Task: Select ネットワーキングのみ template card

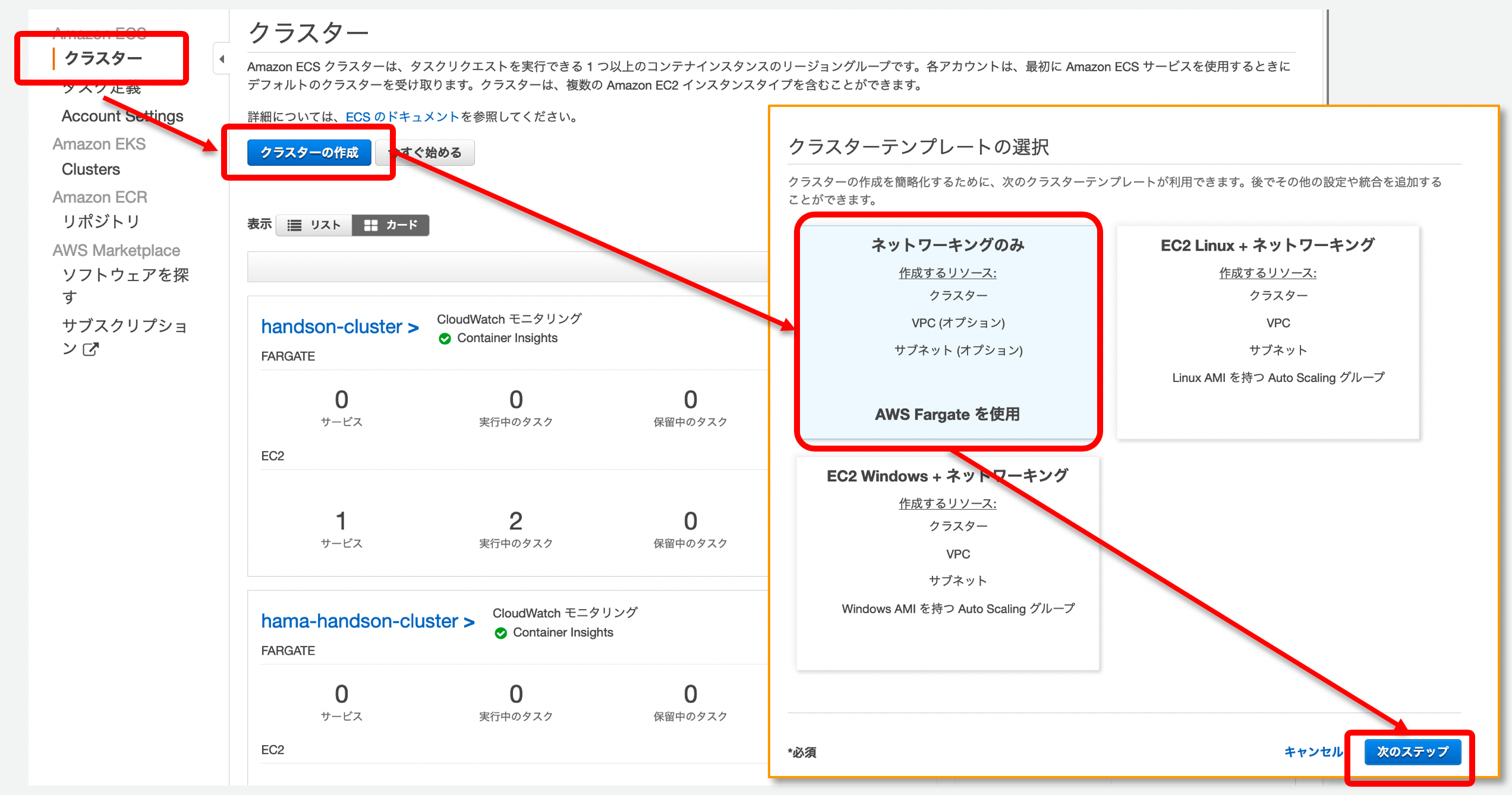Action: (948, 332)
